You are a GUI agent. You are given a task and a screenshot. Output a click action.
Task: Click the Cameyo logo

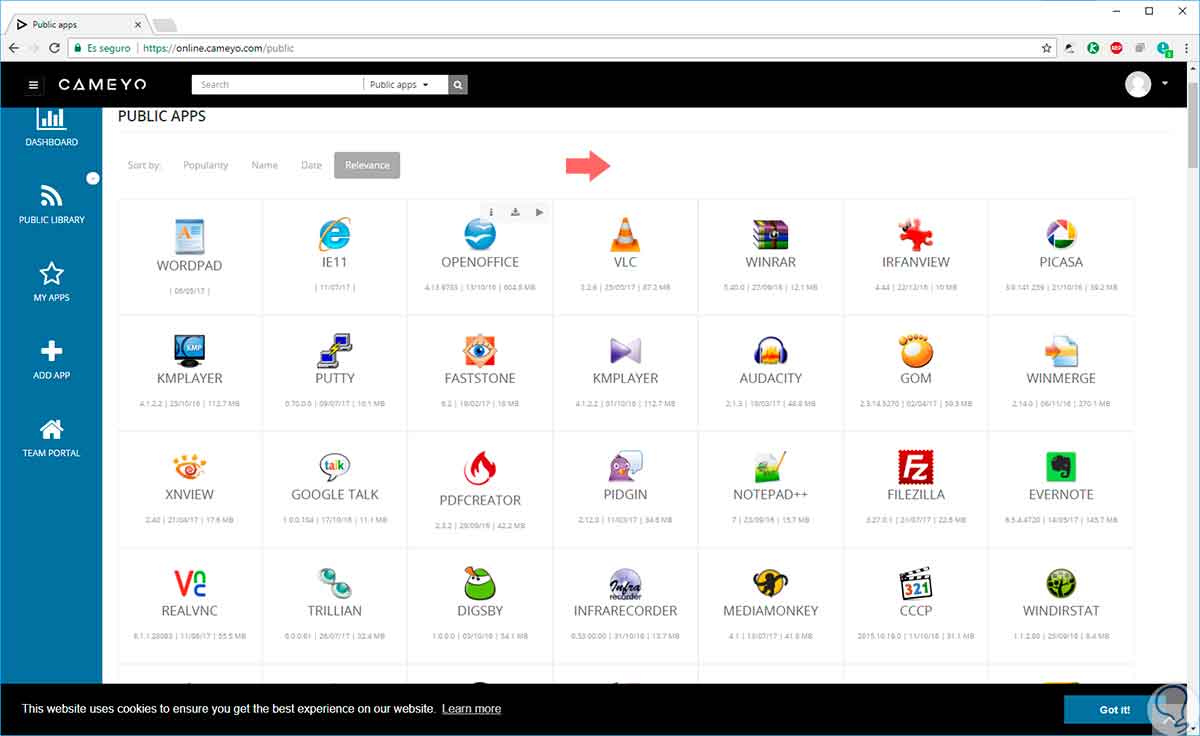point(103,85)
